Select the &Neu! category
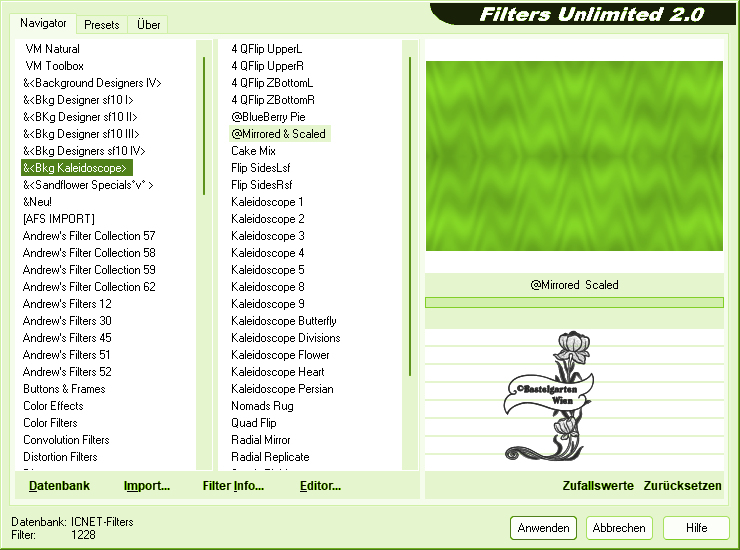The image size is (740, 550). [37, 202]
